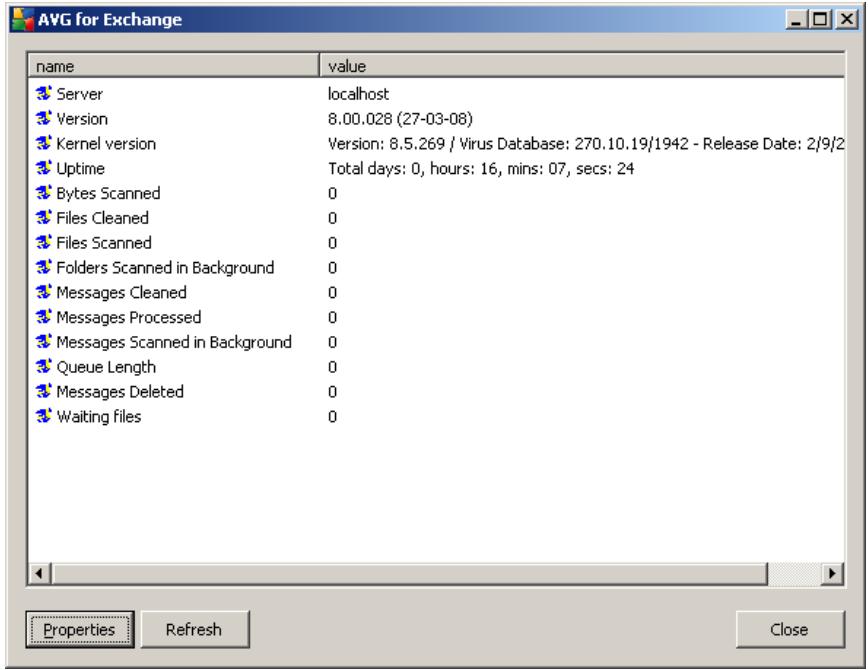Click the Queue Length value 0
868x670 pixels.
(x=332, y=367)
